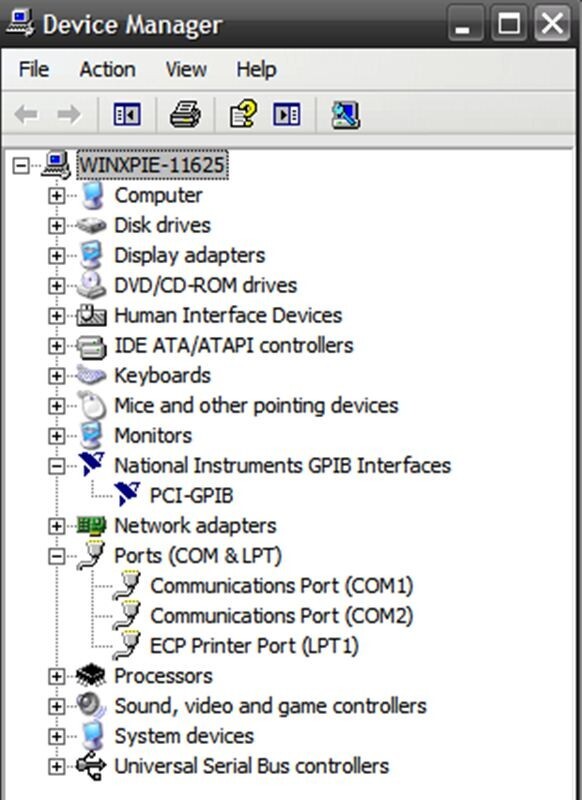Click the Universal Serial Bus controllers icon
Viewport: 582px width, 800px height.
pyautogui.click(x=91, y=765)
